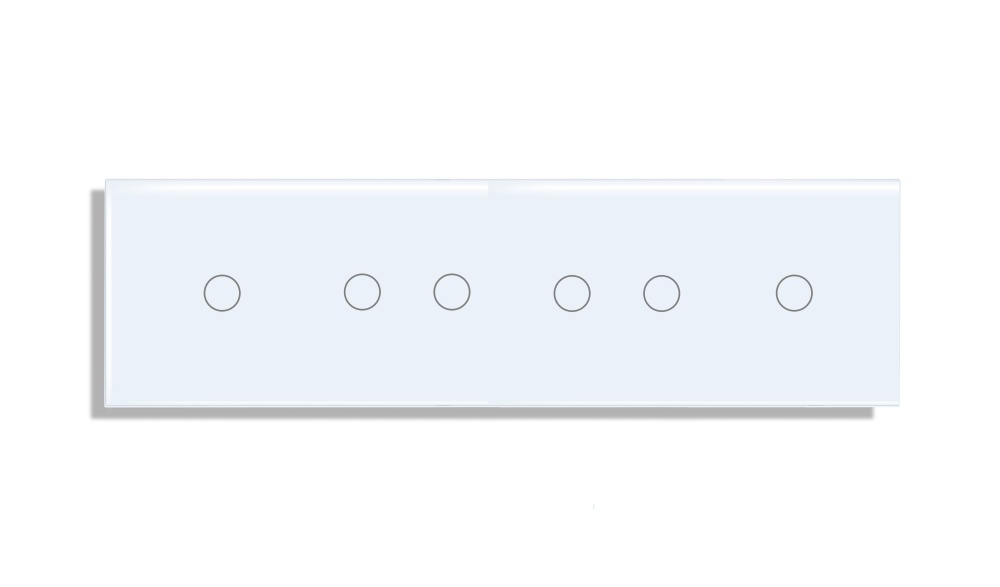Click the glossy highlight strip along panel's top
Viewport: 1000px width, 587px height.
pos(503,186)
